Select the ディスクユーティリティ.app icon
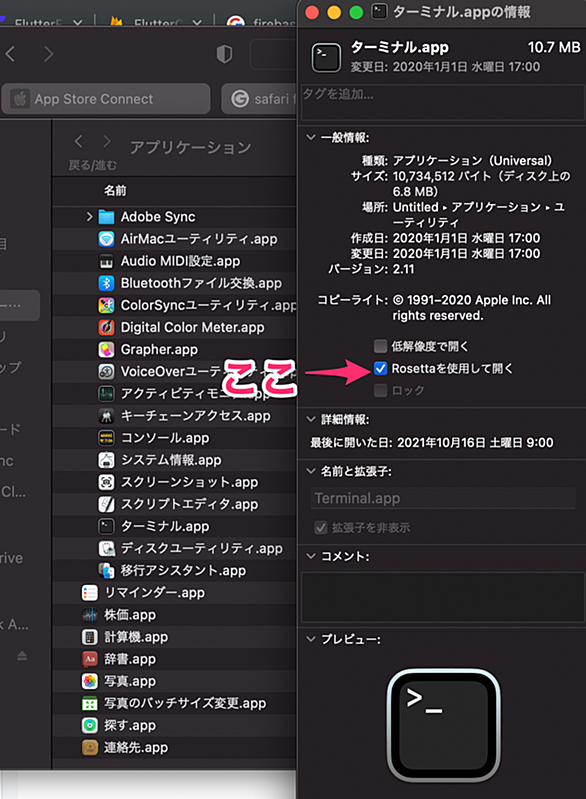The image size is (586, 799). click(x=106, y=548)
